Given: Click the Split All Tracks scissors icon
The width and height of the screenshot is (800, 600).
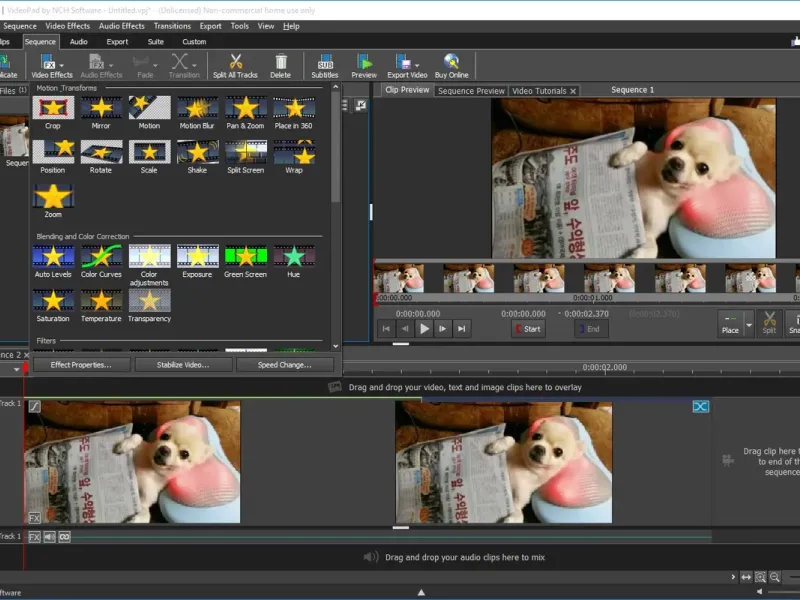Looking at the screenshot, I should [235, 62].
